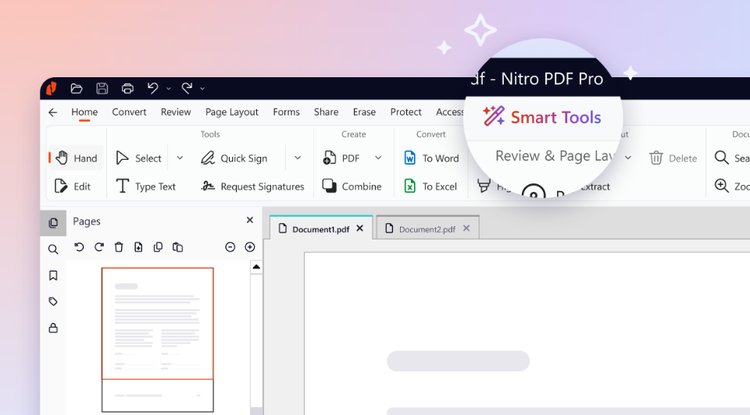Click paste pages icon in Pages panel
This screenshot has width=750, height=415.
(x=177, y=247)
